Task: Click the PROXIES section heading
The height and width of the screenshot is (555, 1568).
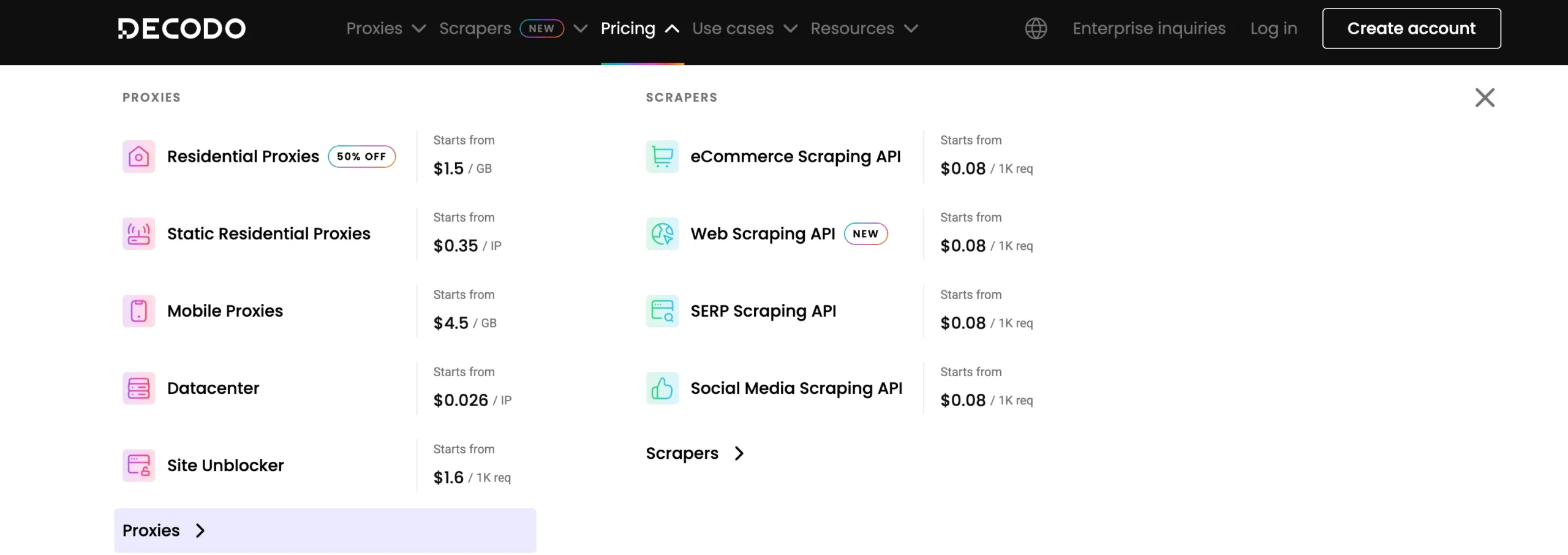Action: (151, 97)
